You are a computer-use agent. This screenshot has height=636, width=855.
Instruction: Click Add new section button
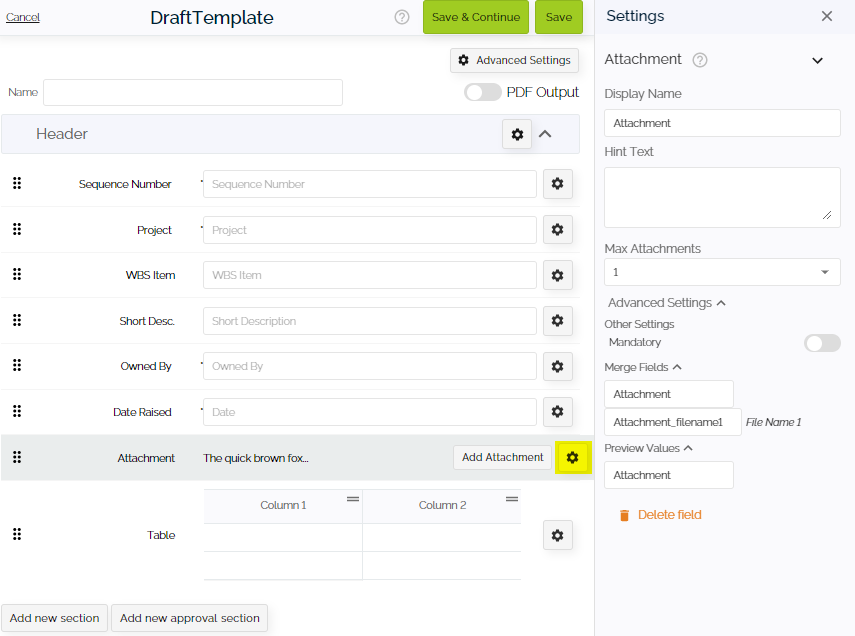(x=55, y=619)
